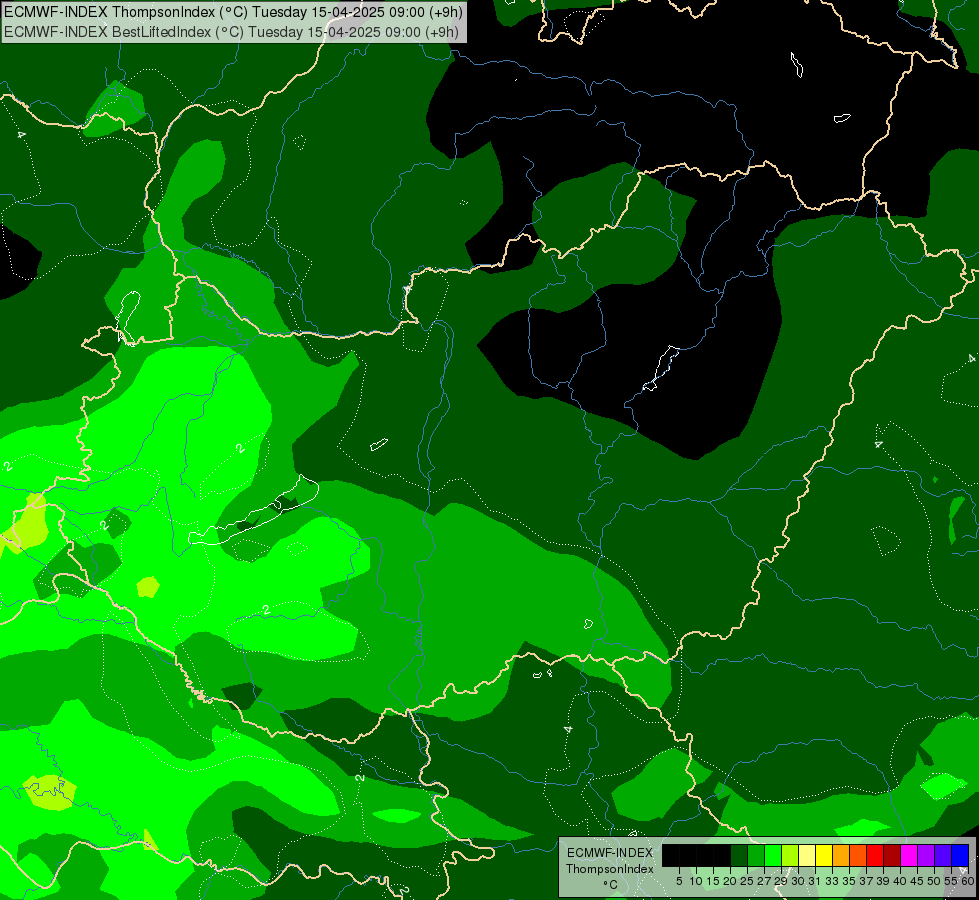Select the violet 50-55 legend swatch
Screen dimensions: 979x900
coord(943,855)
